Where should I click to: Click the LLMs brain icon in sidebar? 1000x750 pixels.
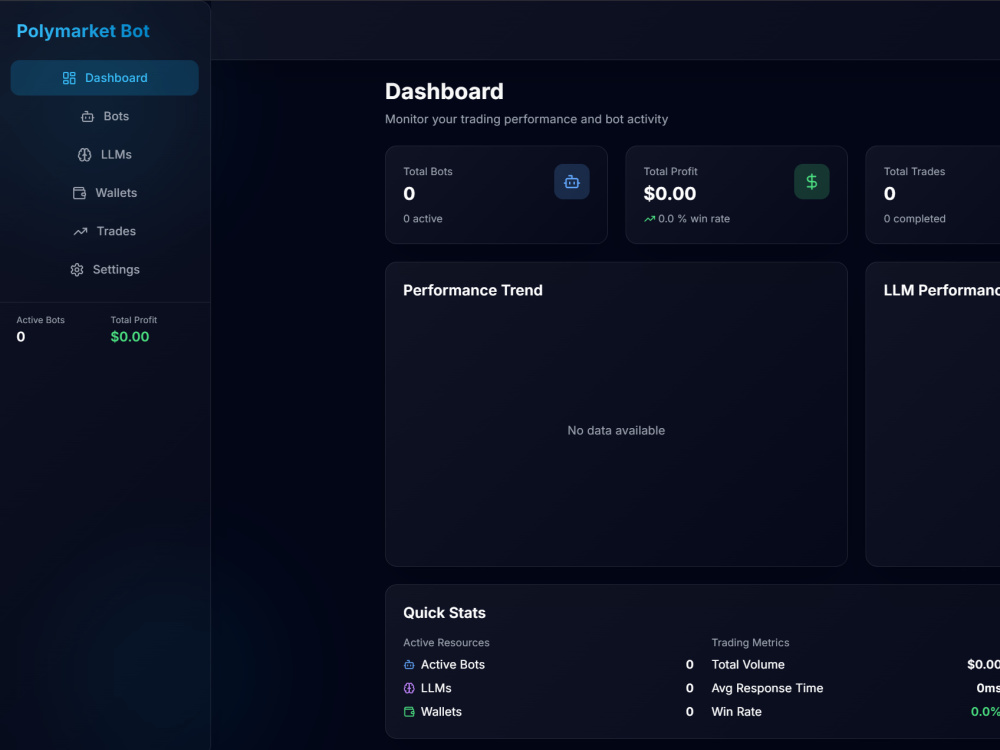point(84,155)
